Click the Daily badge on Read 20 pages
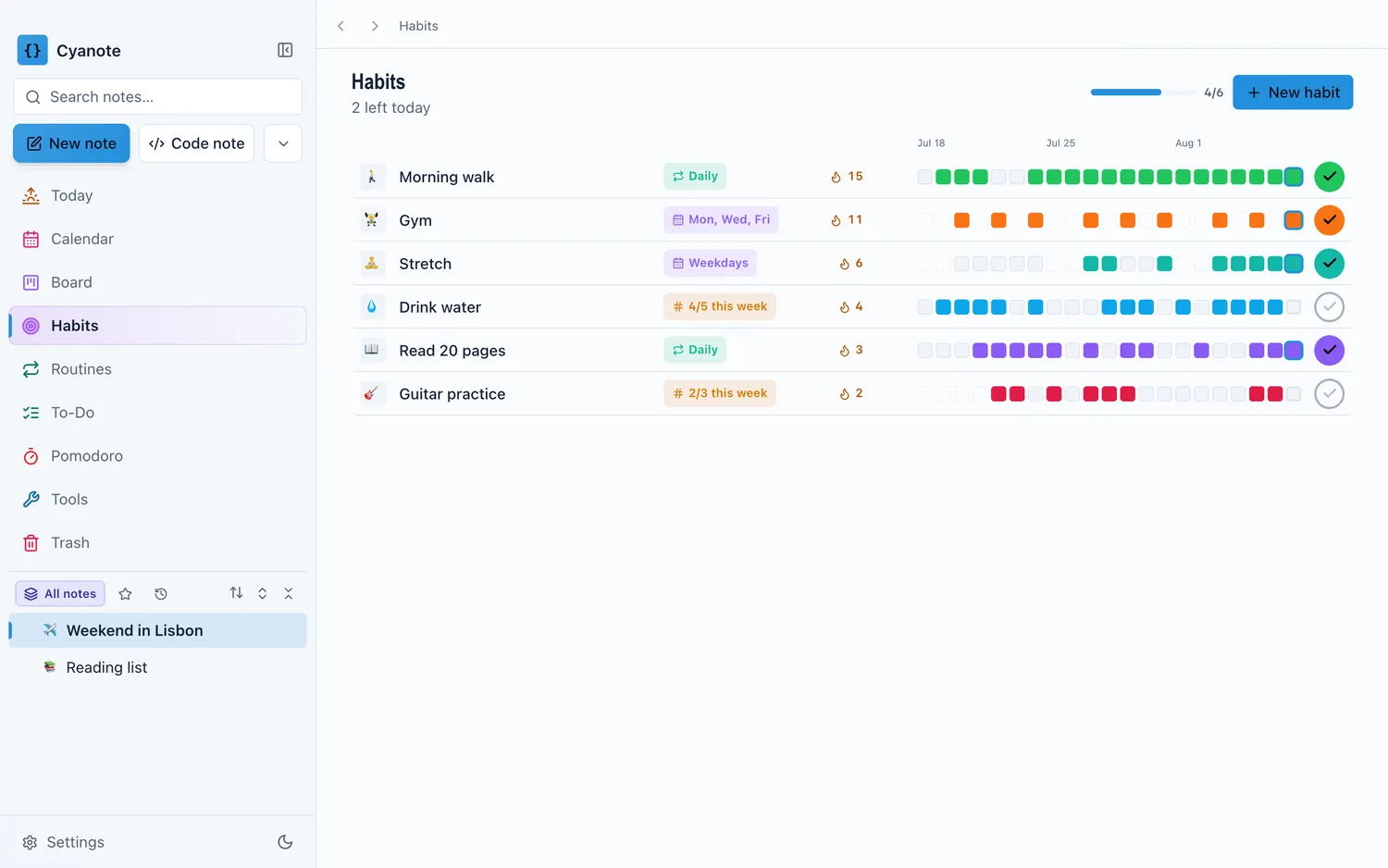The image size is (1388, 868). click(x=695, y=351)
